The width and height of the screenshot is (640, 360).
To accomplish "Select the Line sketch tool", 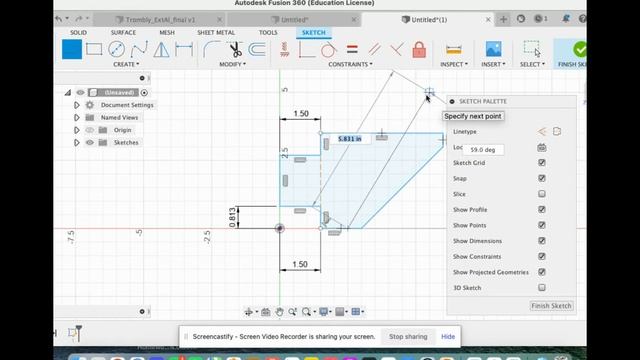I will click(x=72, y=49).
